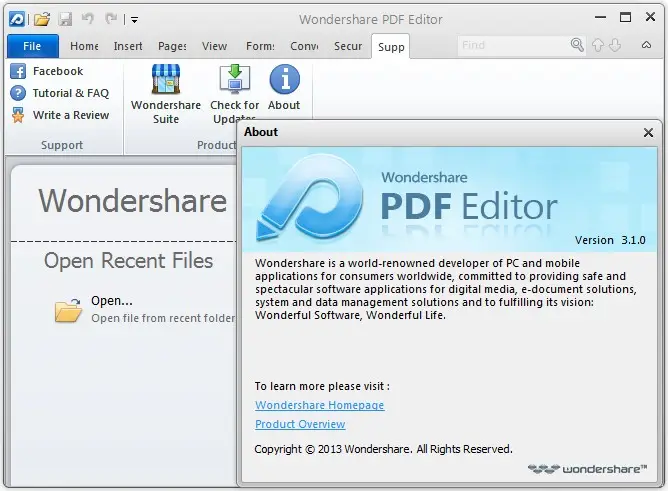
Task: Click the Find Next down arrow
Action: [615, 45]
